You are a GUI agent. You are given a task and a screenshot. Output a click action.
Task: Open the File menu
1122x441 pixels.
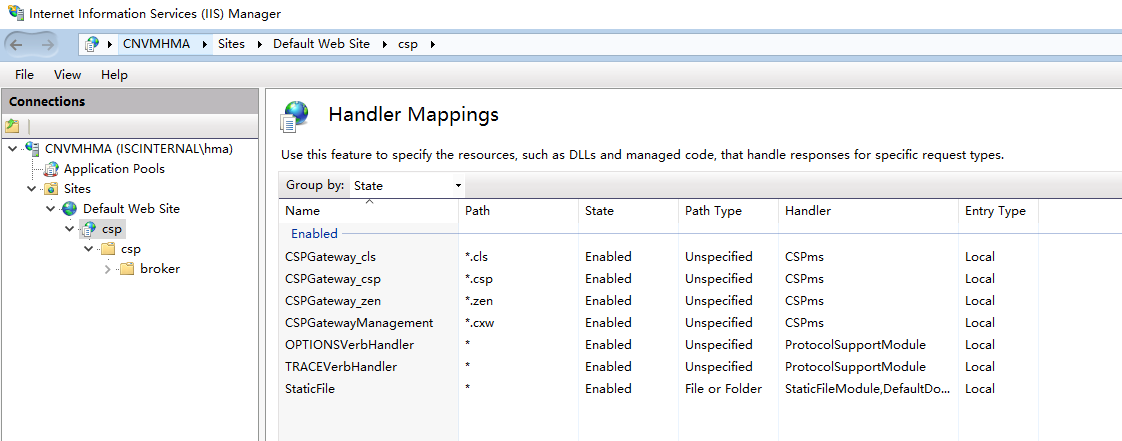[24, 75]
